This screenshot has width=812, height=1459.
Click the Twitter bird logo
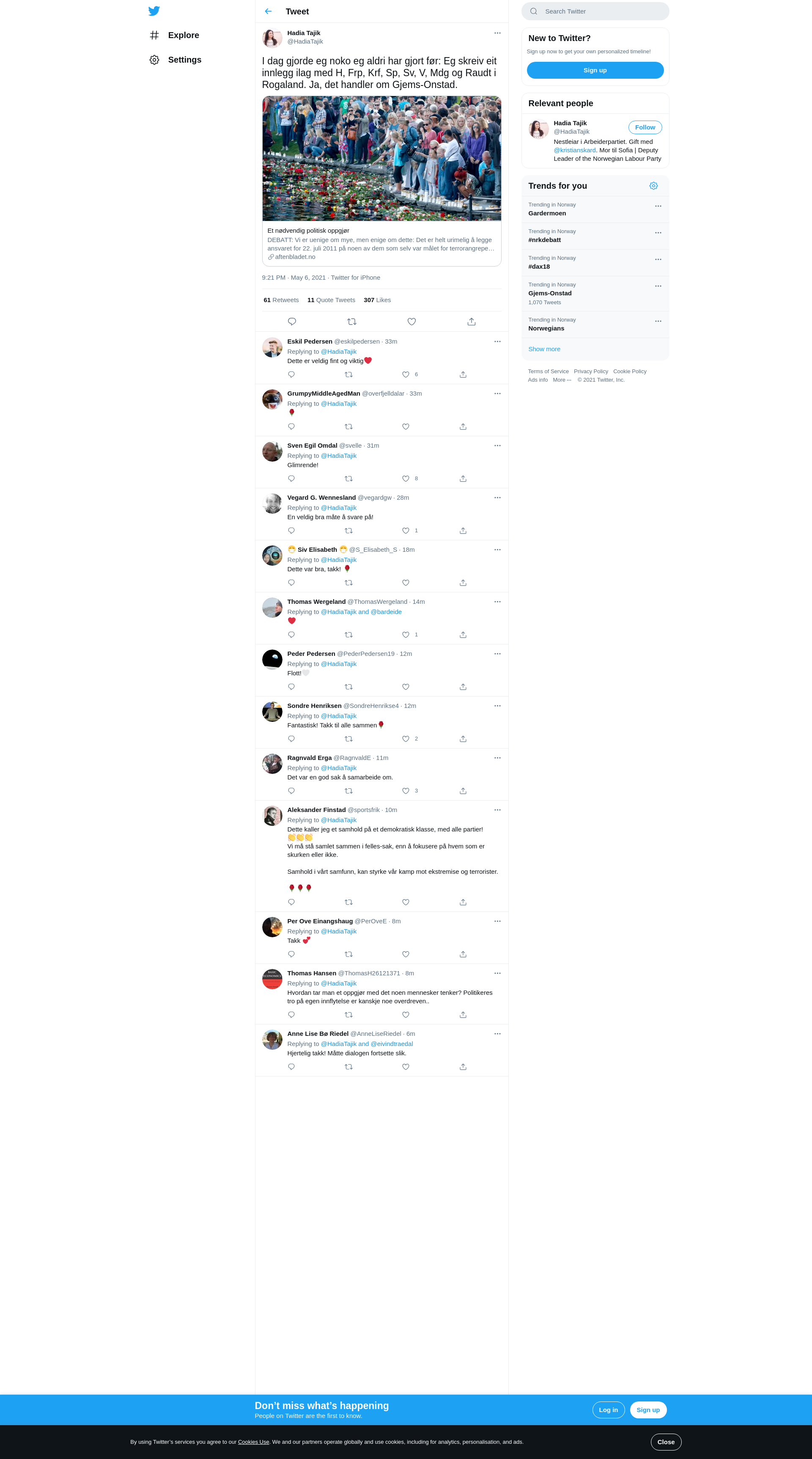[154, 11]
